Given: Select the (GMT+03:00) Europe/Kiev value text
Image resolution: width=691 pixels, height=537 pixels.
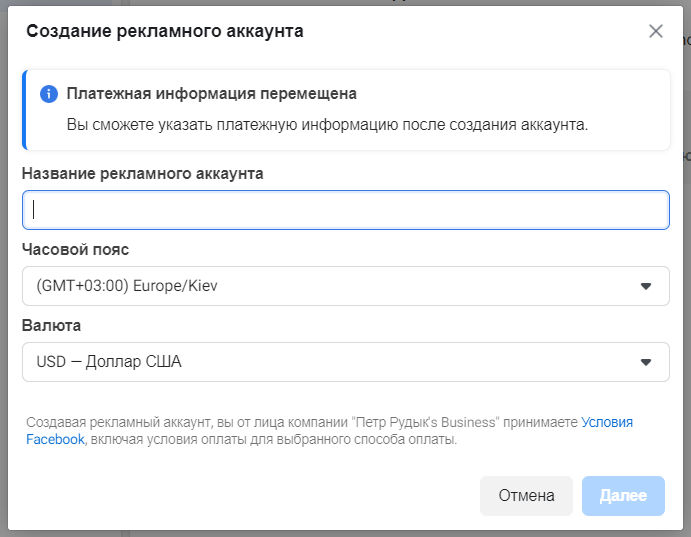Looking at the screenshot, I should [127, 287].
